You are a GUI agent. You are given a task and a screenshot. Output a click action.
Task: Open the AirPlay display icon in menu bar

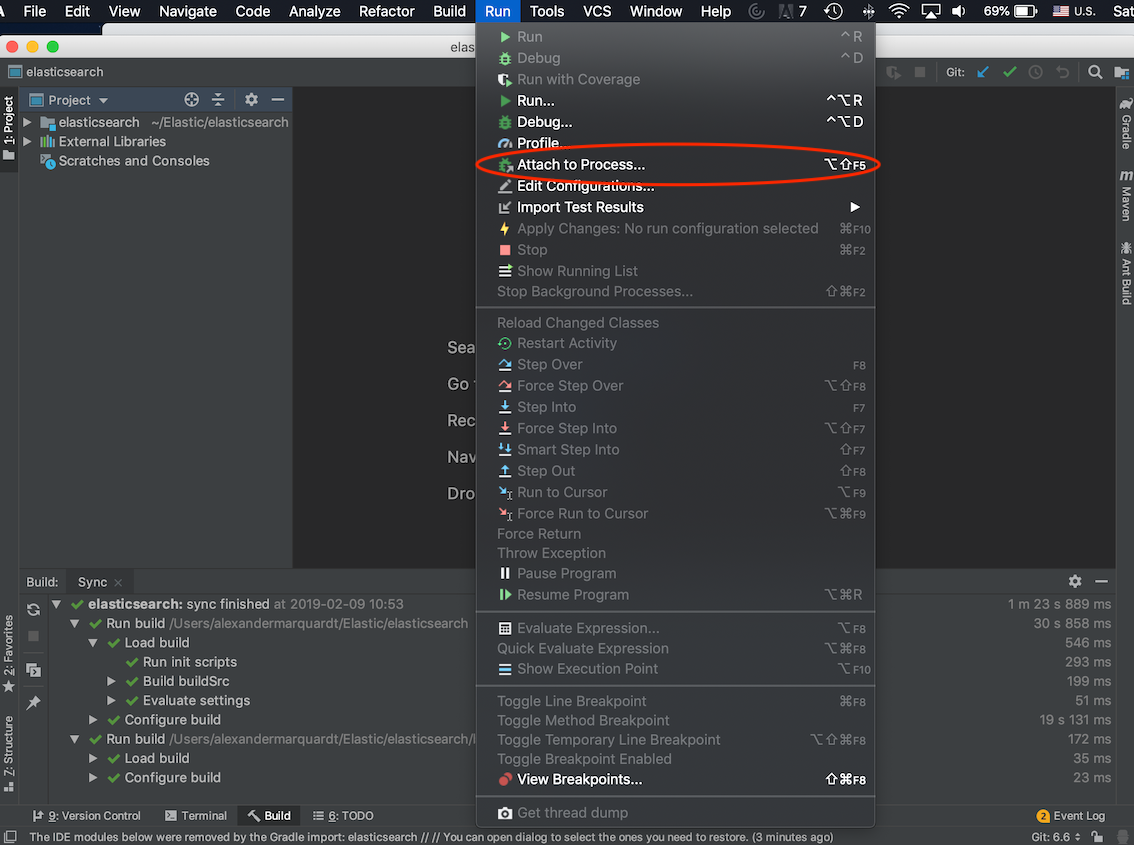930,11
